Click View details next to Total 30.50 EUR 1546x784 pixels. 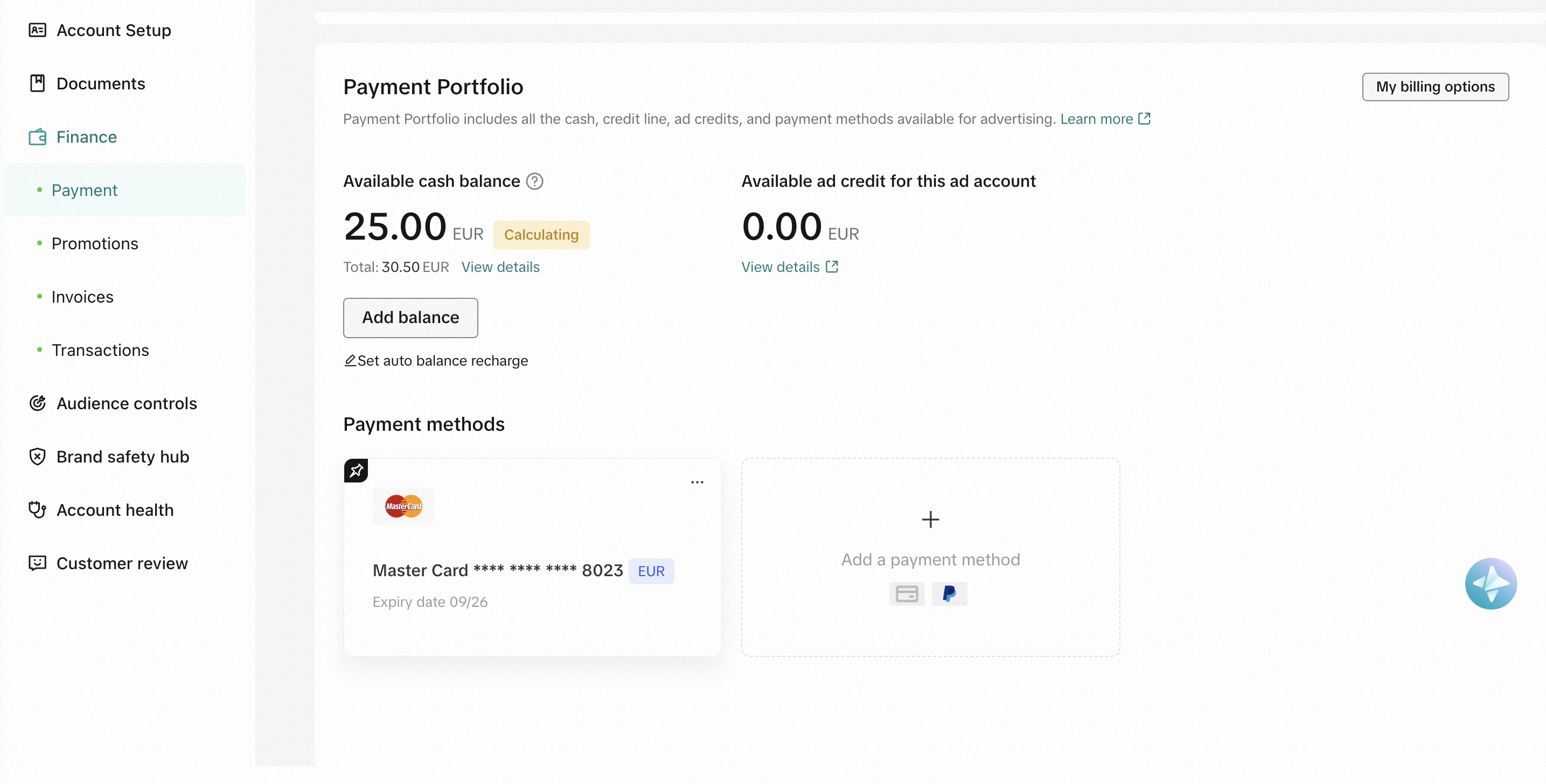tap(500, 267)
